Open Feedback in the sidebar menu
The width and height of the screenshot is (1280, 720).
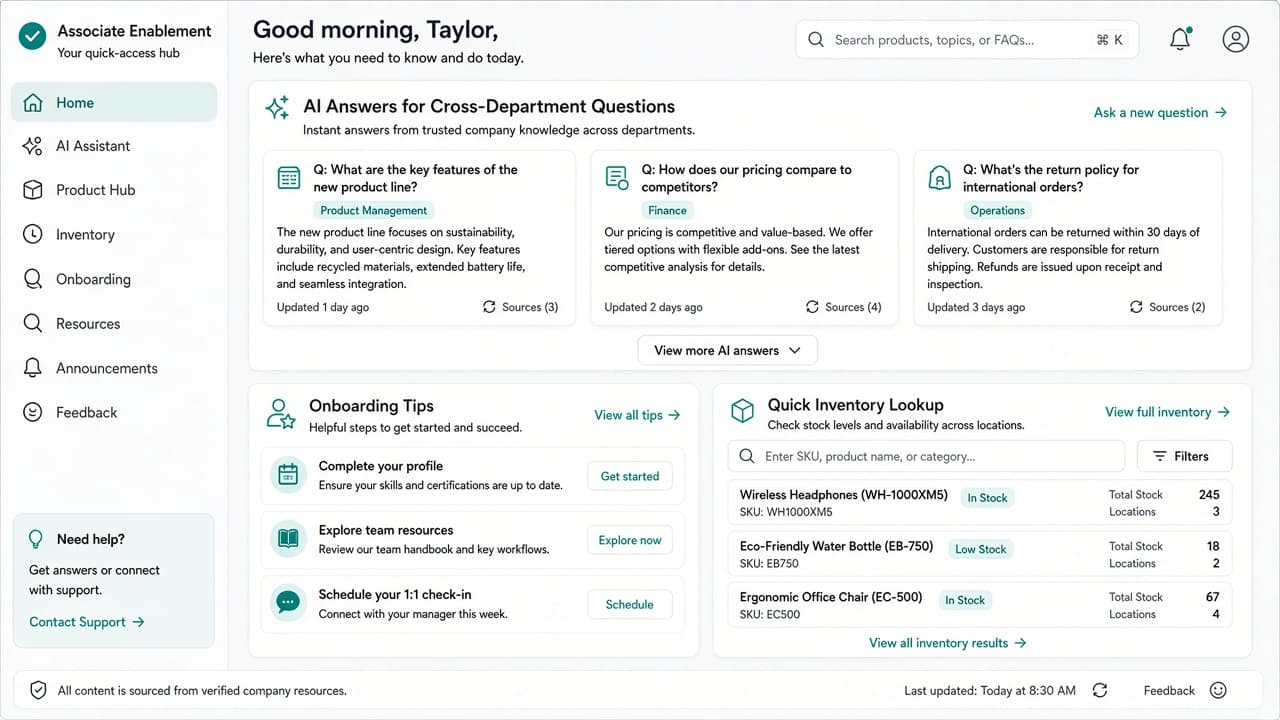114,412
